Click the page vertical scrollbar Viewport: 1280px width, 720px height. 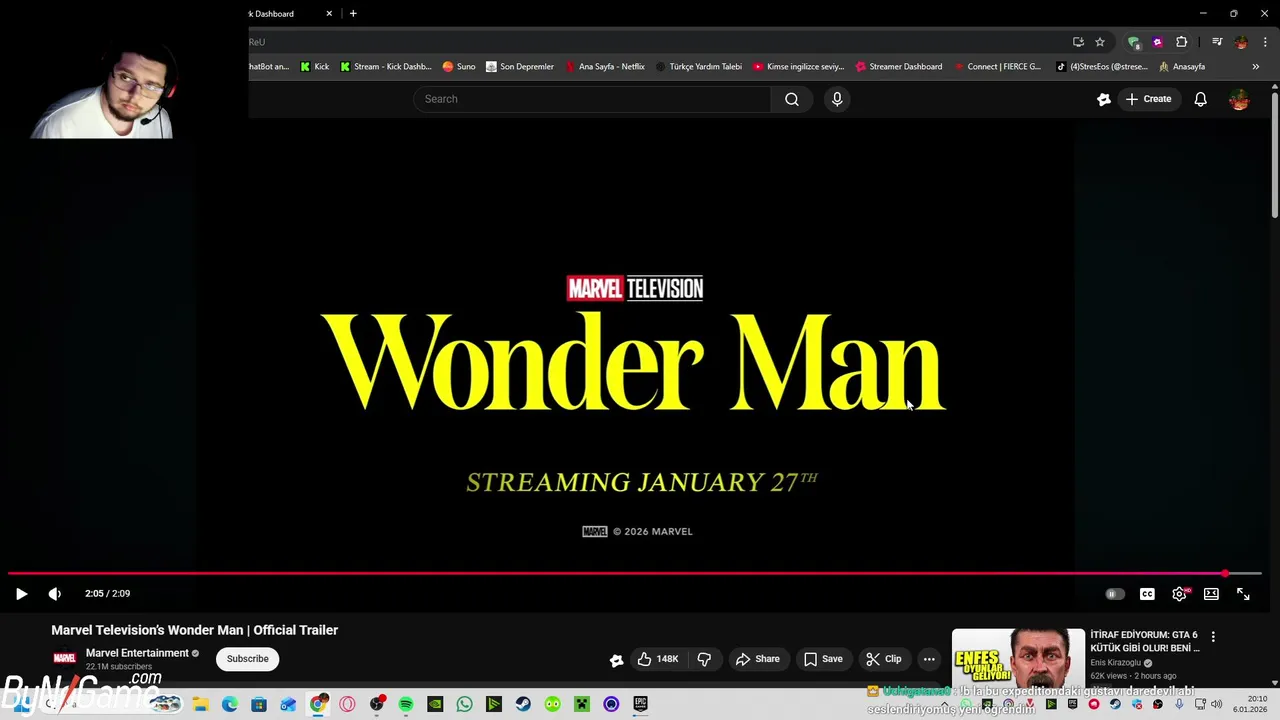tap(1275, 155)
